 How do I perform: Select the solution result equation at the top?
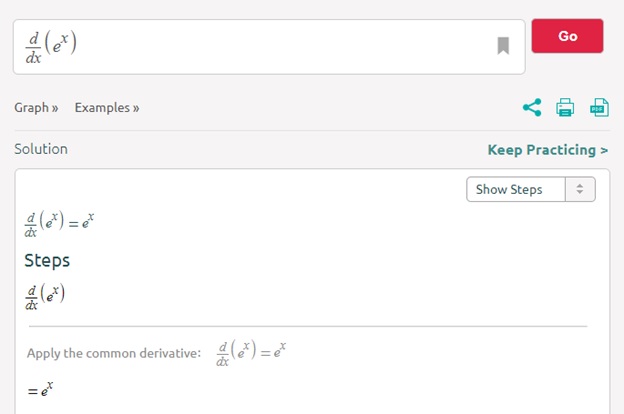coord(59,223)
